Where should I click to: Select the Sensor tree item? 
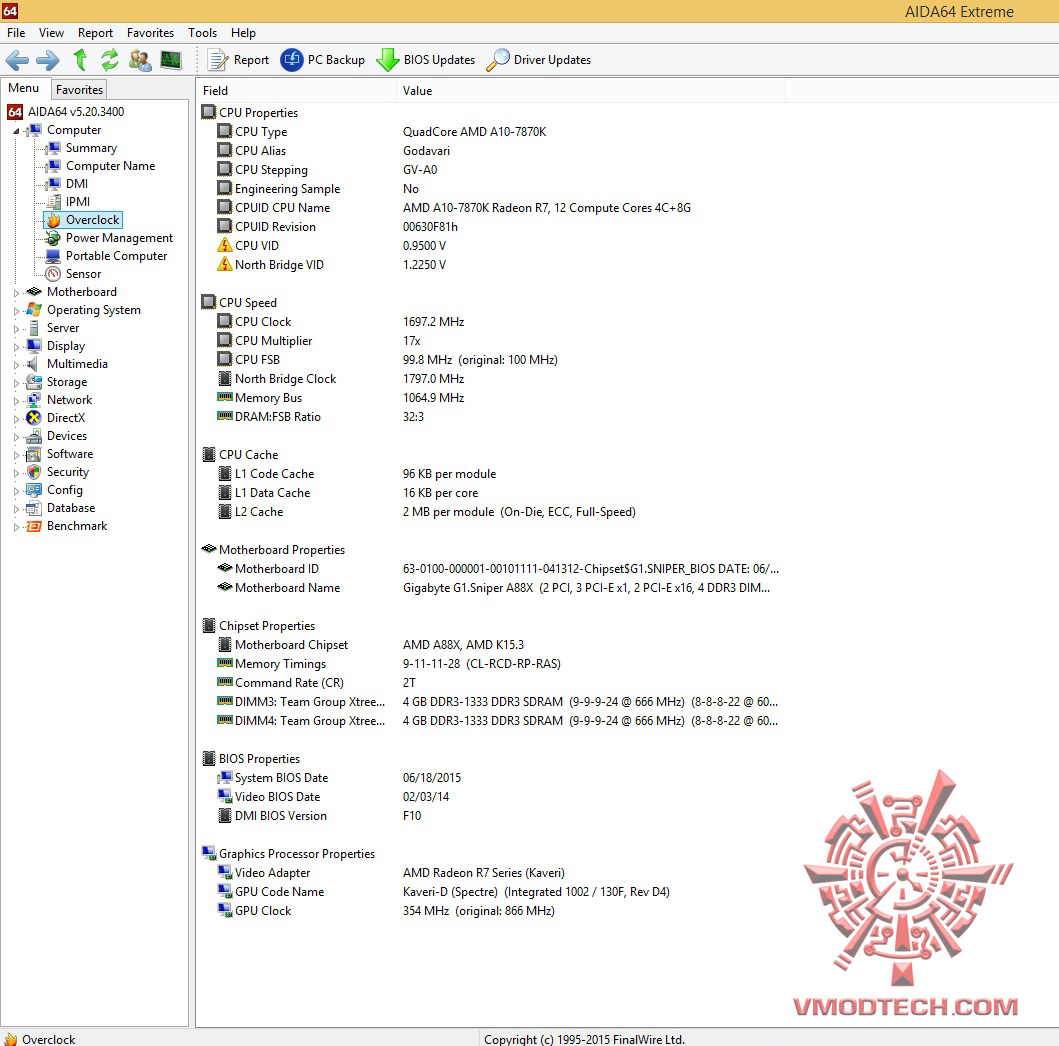(x=83, y=273)
